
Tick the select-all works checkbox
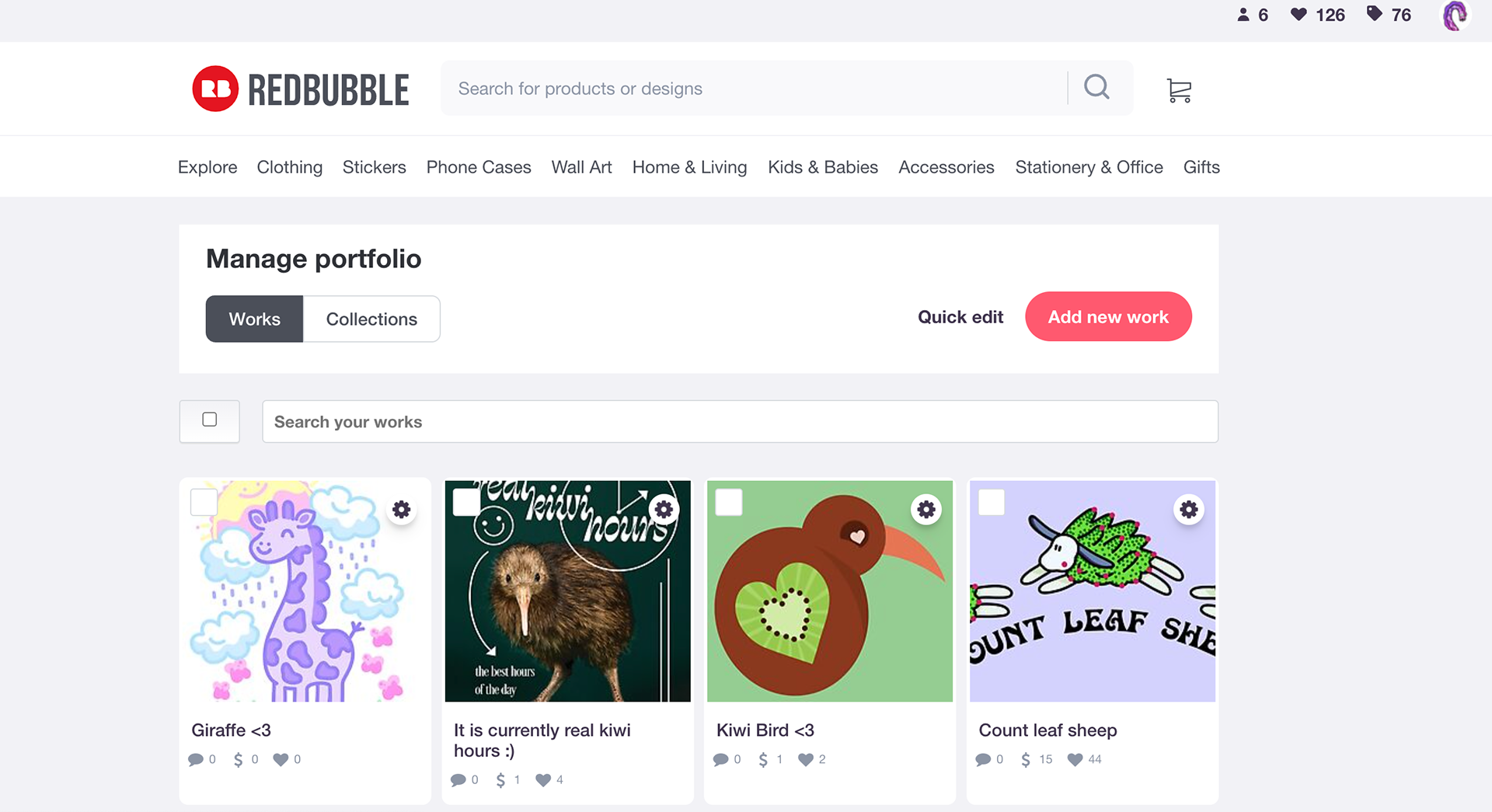tap(210, 420)
